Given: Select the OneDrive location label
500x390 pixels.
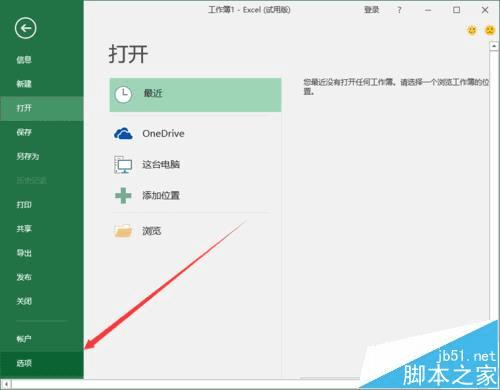Looking at the screenshot, I should click(x=163, y=134).
